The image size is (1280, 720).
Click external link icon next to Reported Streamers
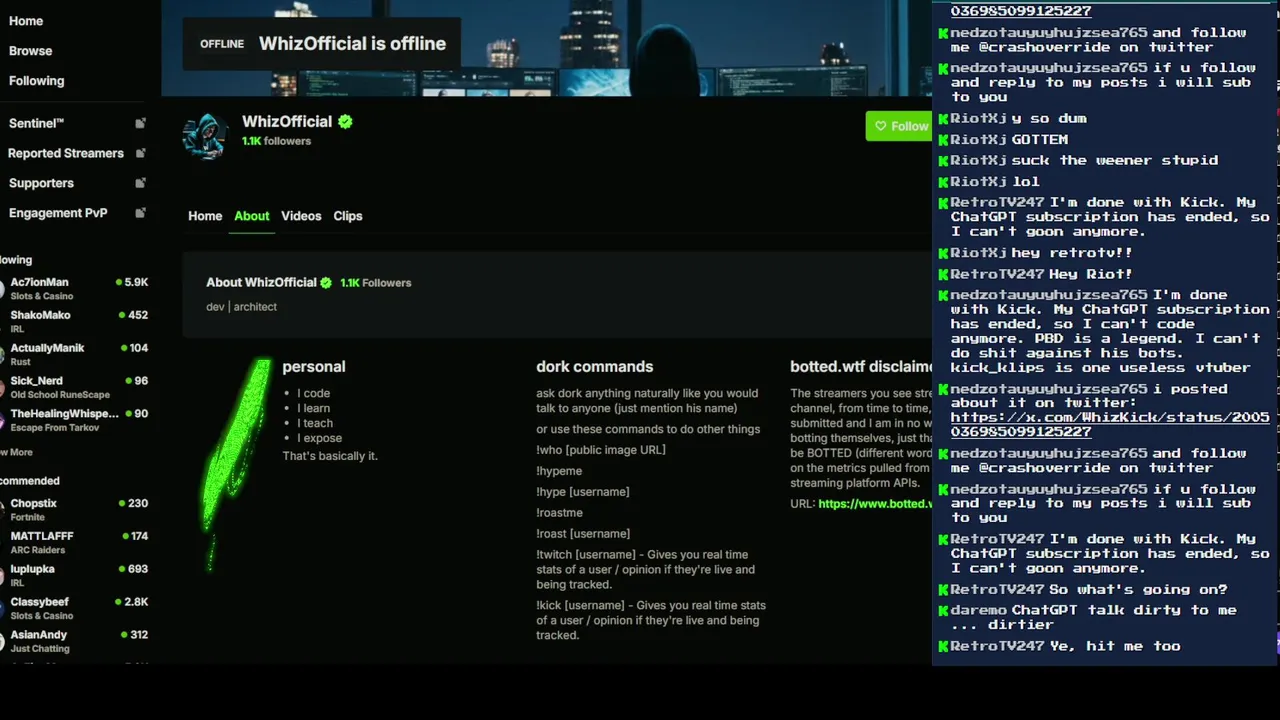140,153
